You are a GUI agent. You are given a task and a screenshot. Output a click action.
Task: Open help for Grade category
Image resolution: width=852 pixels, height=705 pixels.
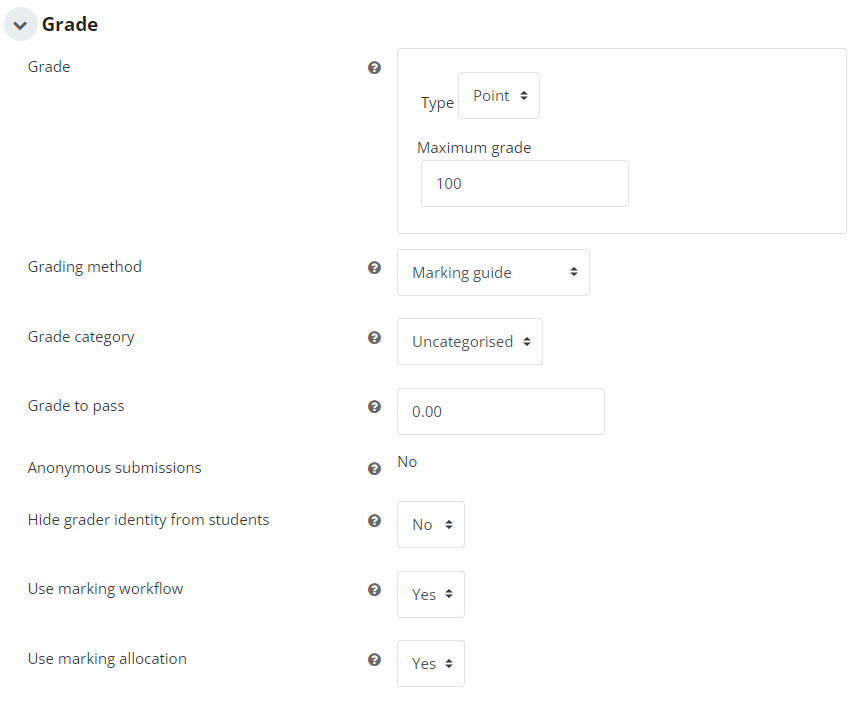click(374, 338)
